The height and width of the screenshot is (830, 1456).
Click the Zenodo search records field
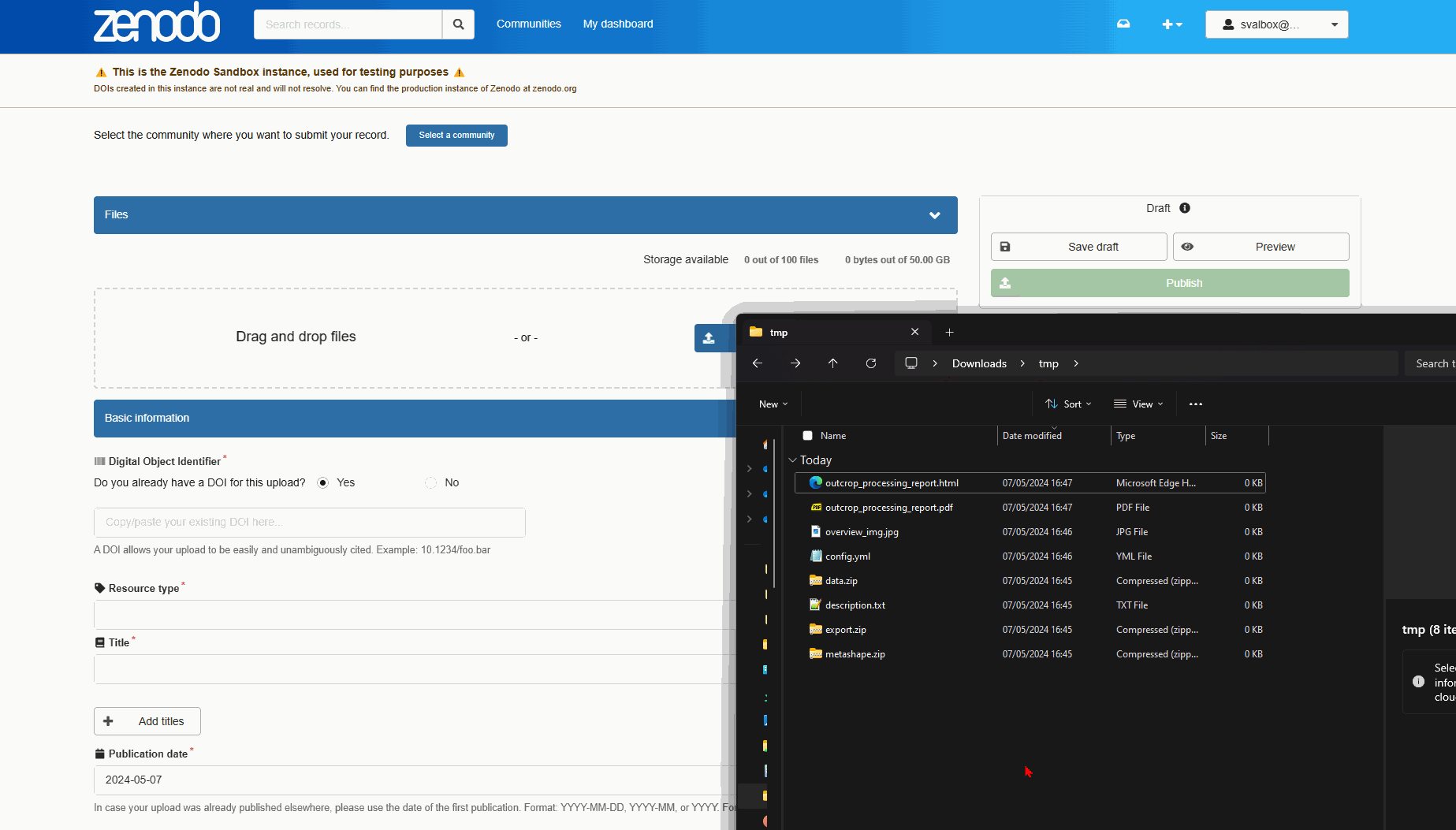(x=348, y=24)
